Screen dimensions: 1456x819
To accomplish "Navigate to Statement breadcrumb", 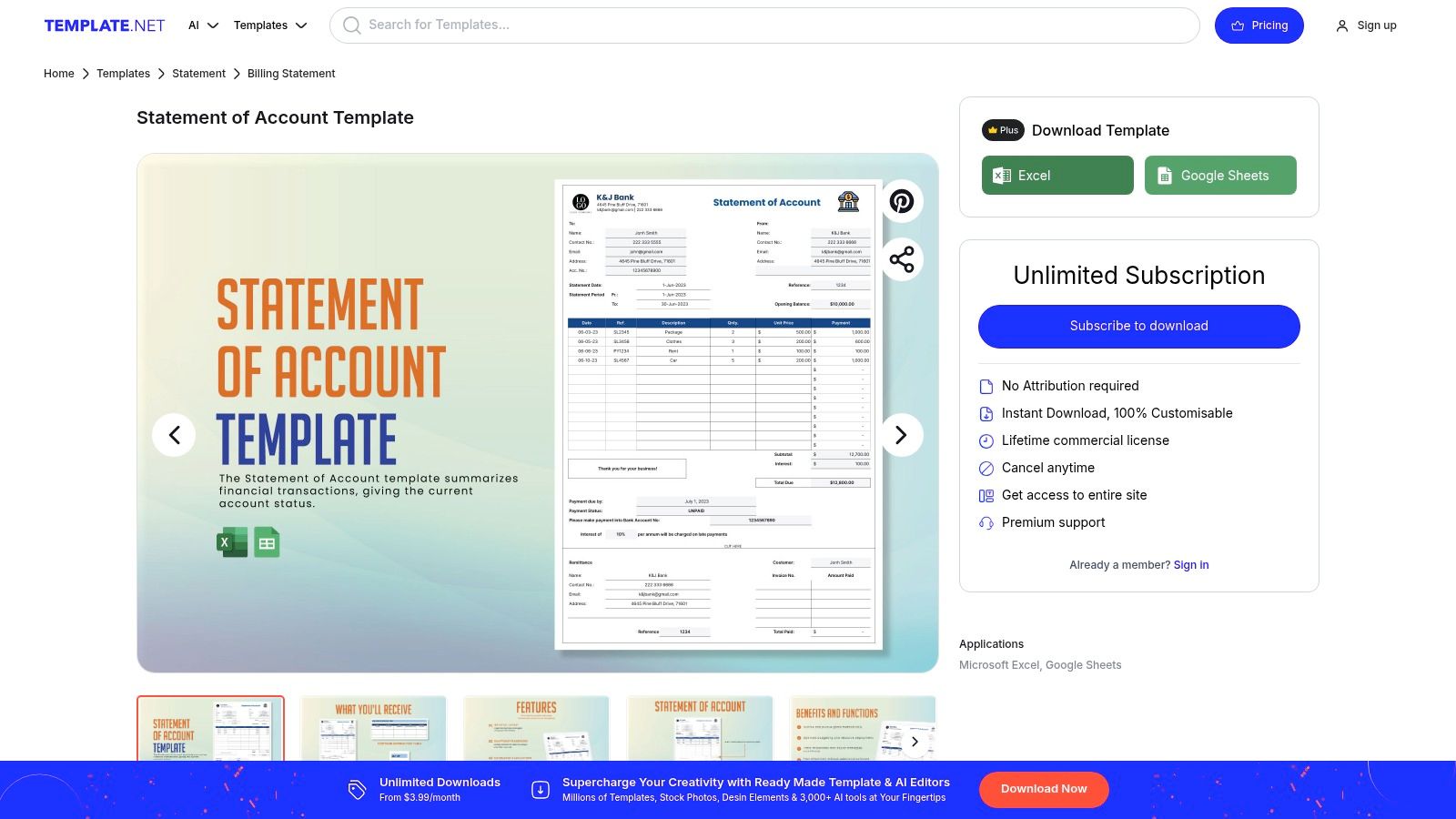I will [x=198, y=74].
